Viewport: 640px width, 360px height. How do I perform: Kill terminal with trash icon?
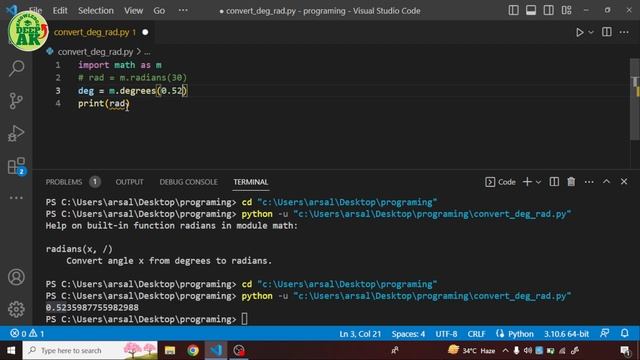(x=571, y=182)
